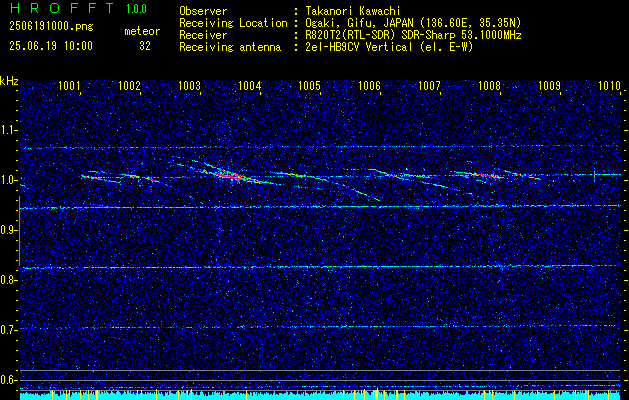Click the 2el-HB9CV Vertical antenna text
The image size is (629, 400).
389,47
